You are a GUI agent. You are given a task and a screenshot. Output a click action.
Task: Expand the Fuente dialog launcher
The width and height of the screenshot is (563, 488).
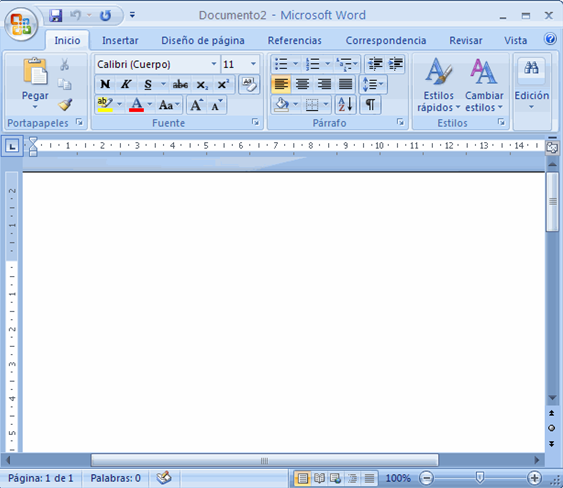255,122
